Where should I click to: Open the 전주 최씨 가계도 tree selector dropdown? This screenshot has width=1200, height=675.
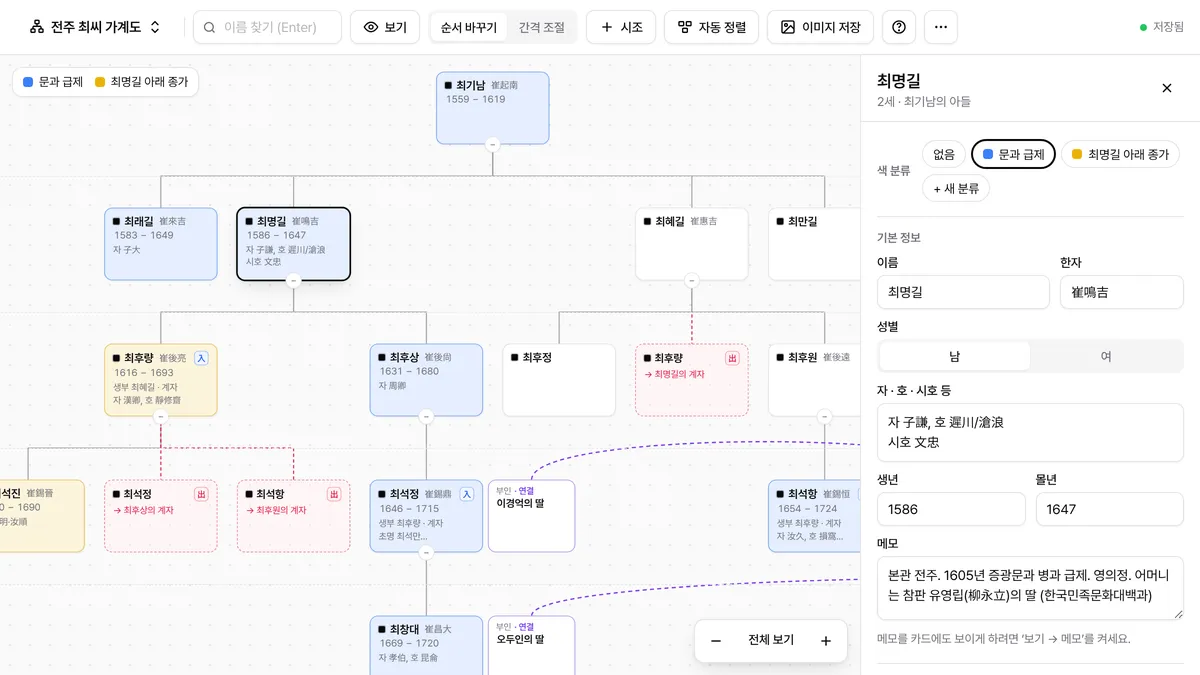[x=95, y=27]
